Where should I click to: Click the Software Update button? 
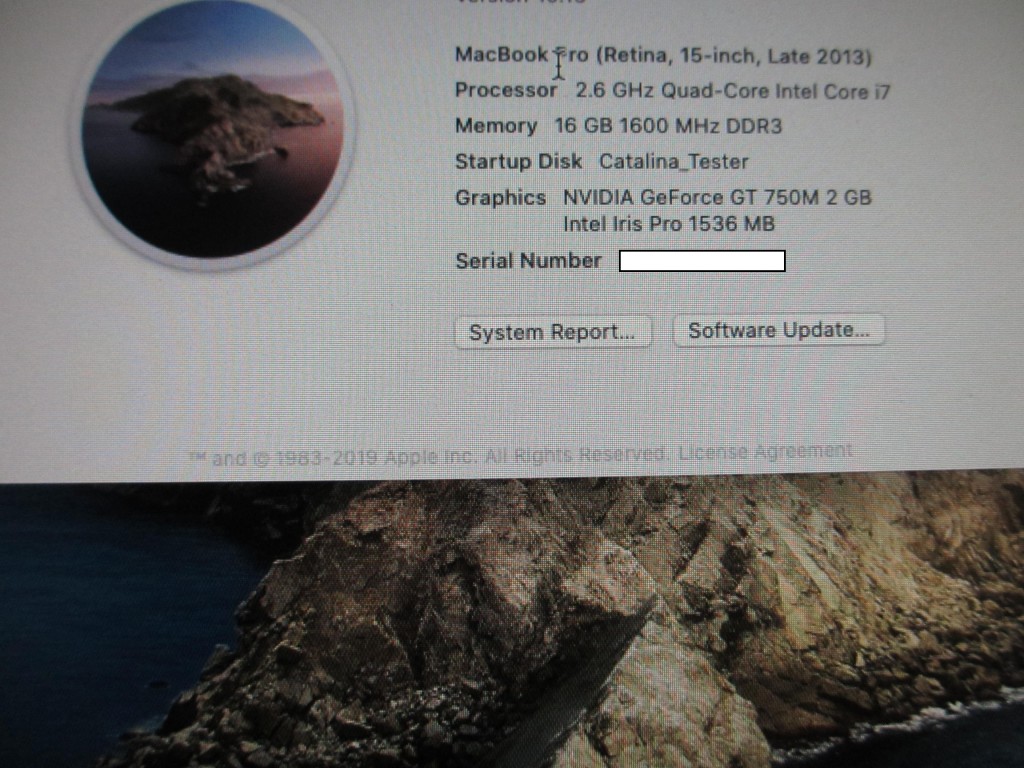[778, 330]
